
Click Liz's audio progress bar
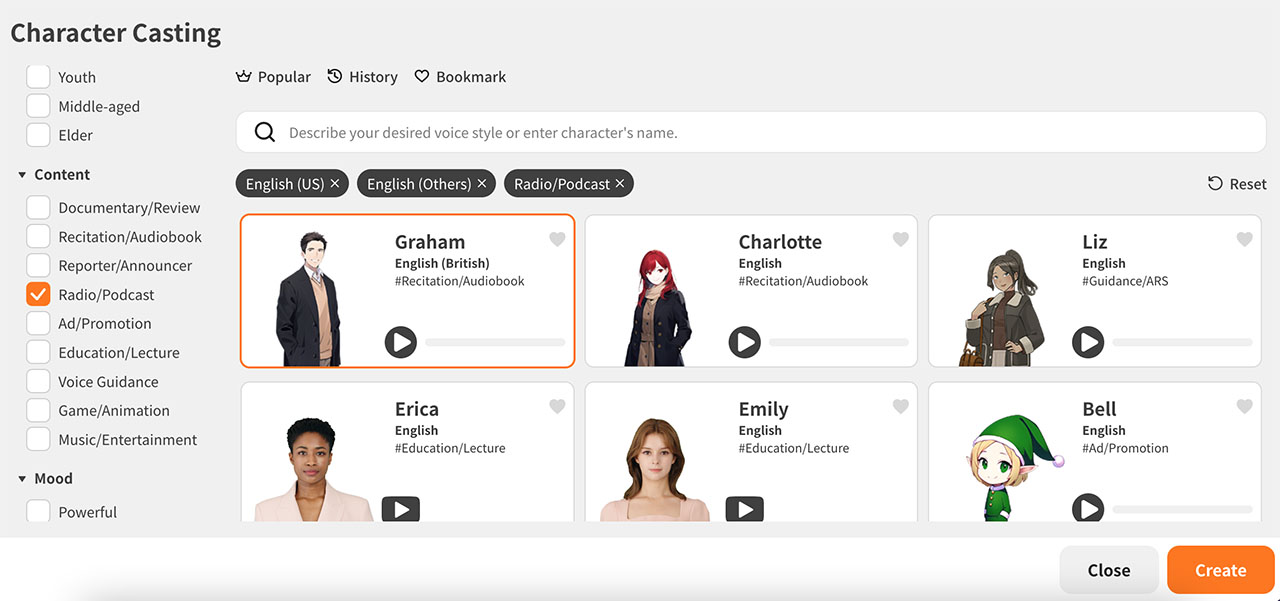click(x=1182, y=343)
